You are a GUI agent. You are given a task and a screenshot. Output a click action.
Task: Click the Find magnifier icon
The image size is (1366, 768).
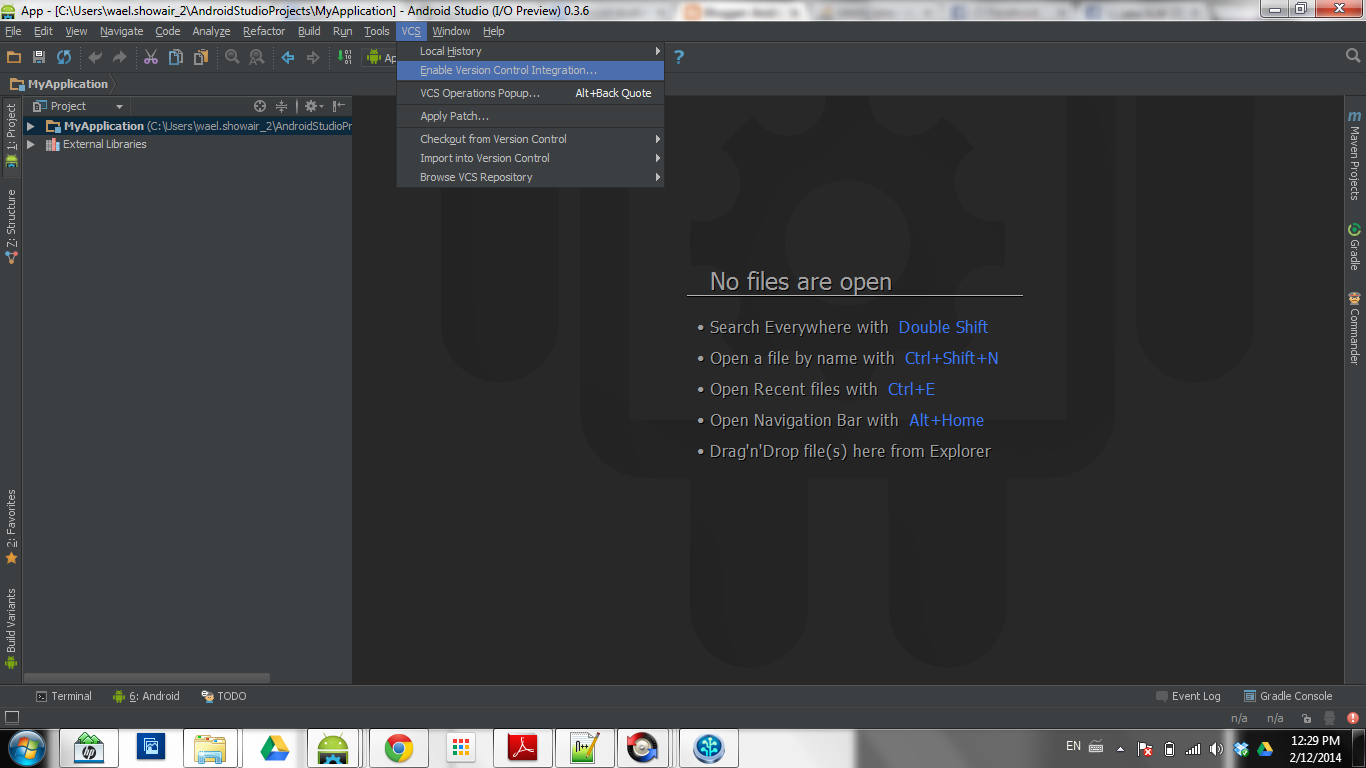232,57
